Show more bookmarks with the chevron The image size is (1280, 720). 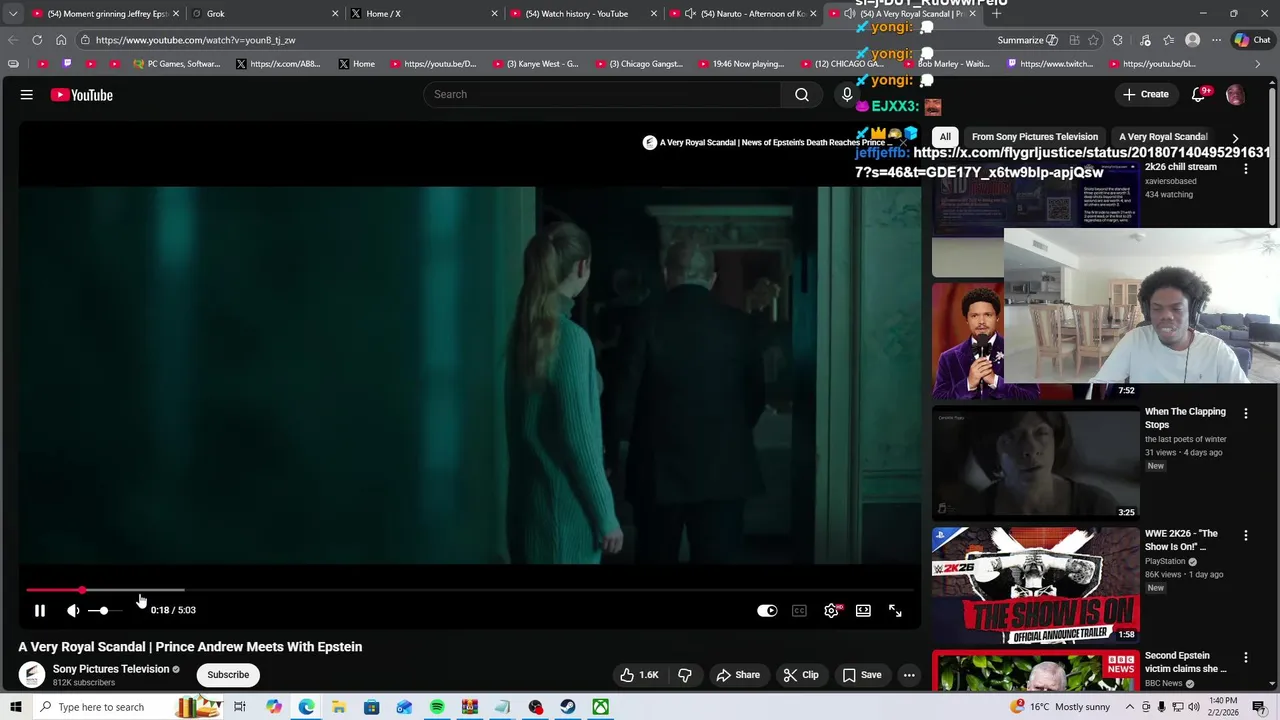pos(1258,64)
